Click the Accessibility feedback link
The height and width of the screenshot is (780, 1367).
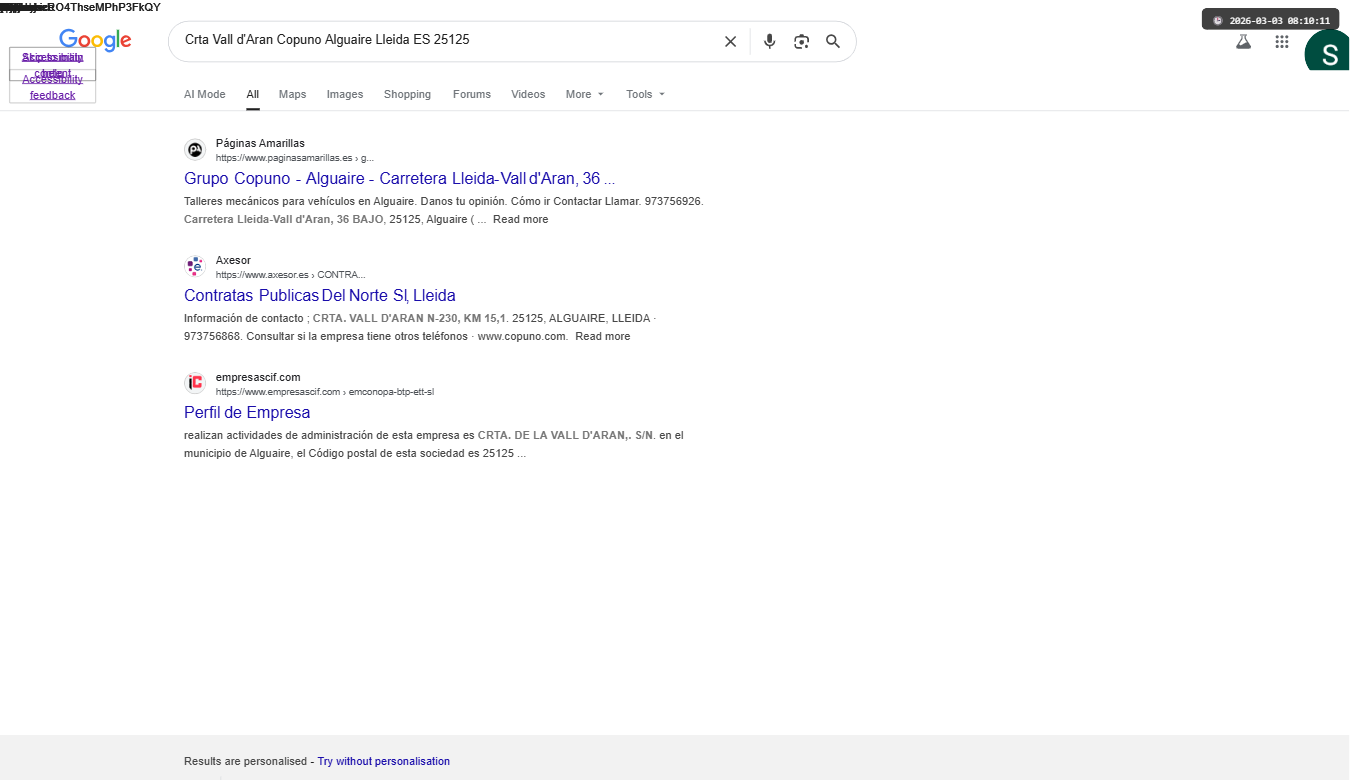[52, 87]
